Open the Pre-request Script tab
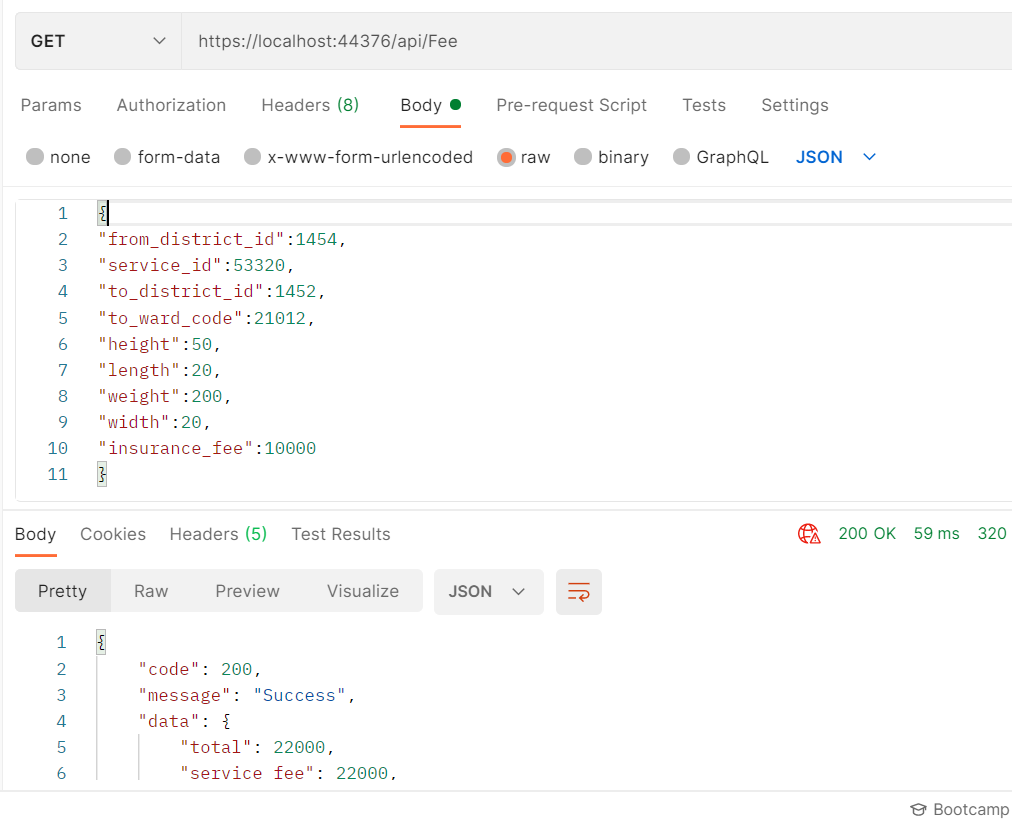 point(571,105)
